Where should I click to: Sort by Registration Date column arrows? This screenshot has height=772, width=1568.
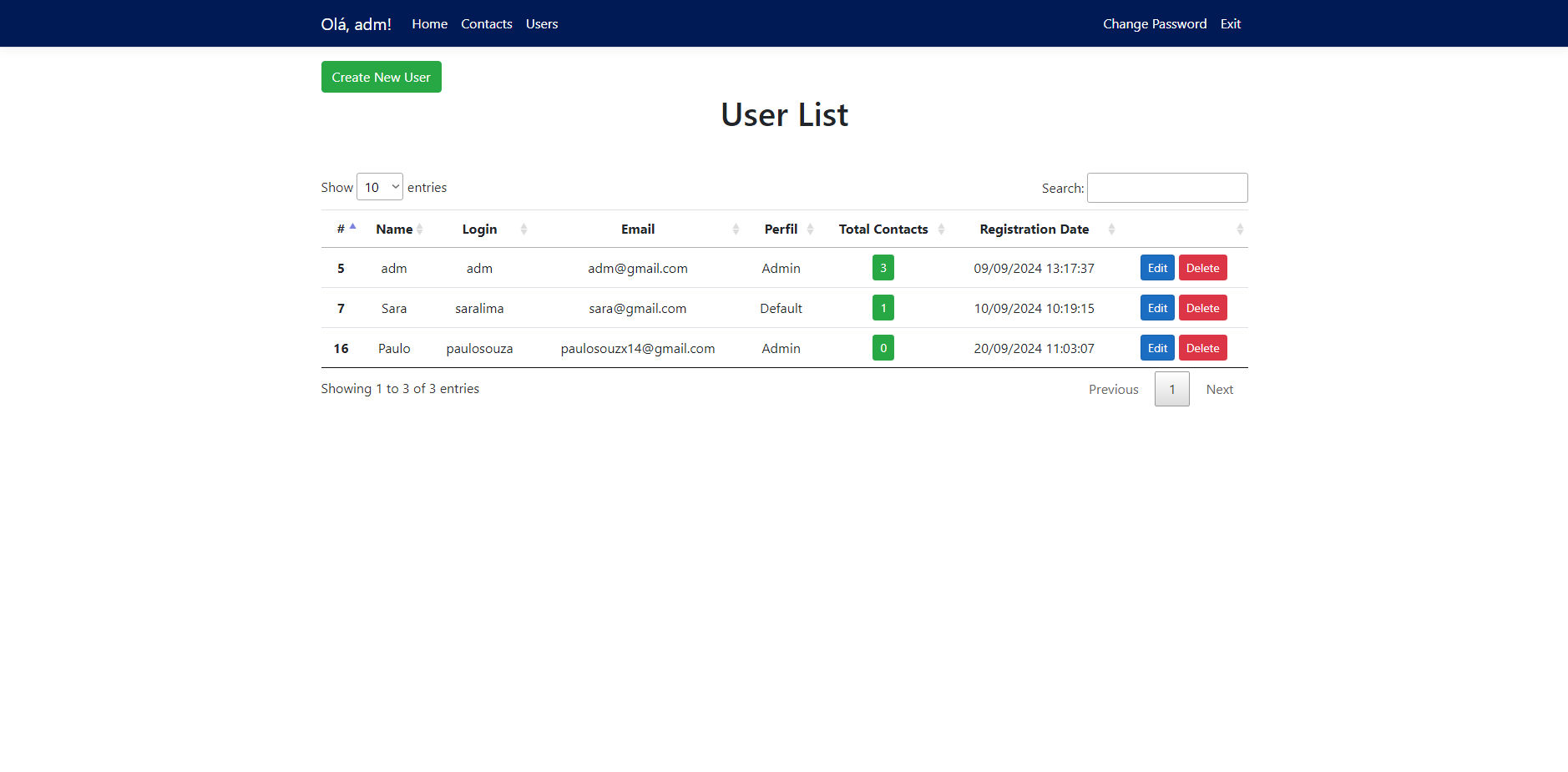coord(1111,230)
